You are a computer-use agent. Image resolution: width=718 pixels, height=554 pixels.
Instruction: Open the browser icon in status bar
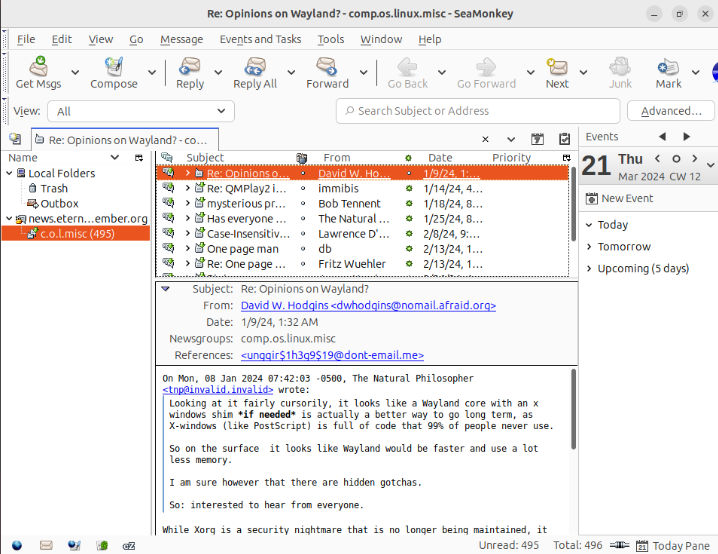pos(17,545)
